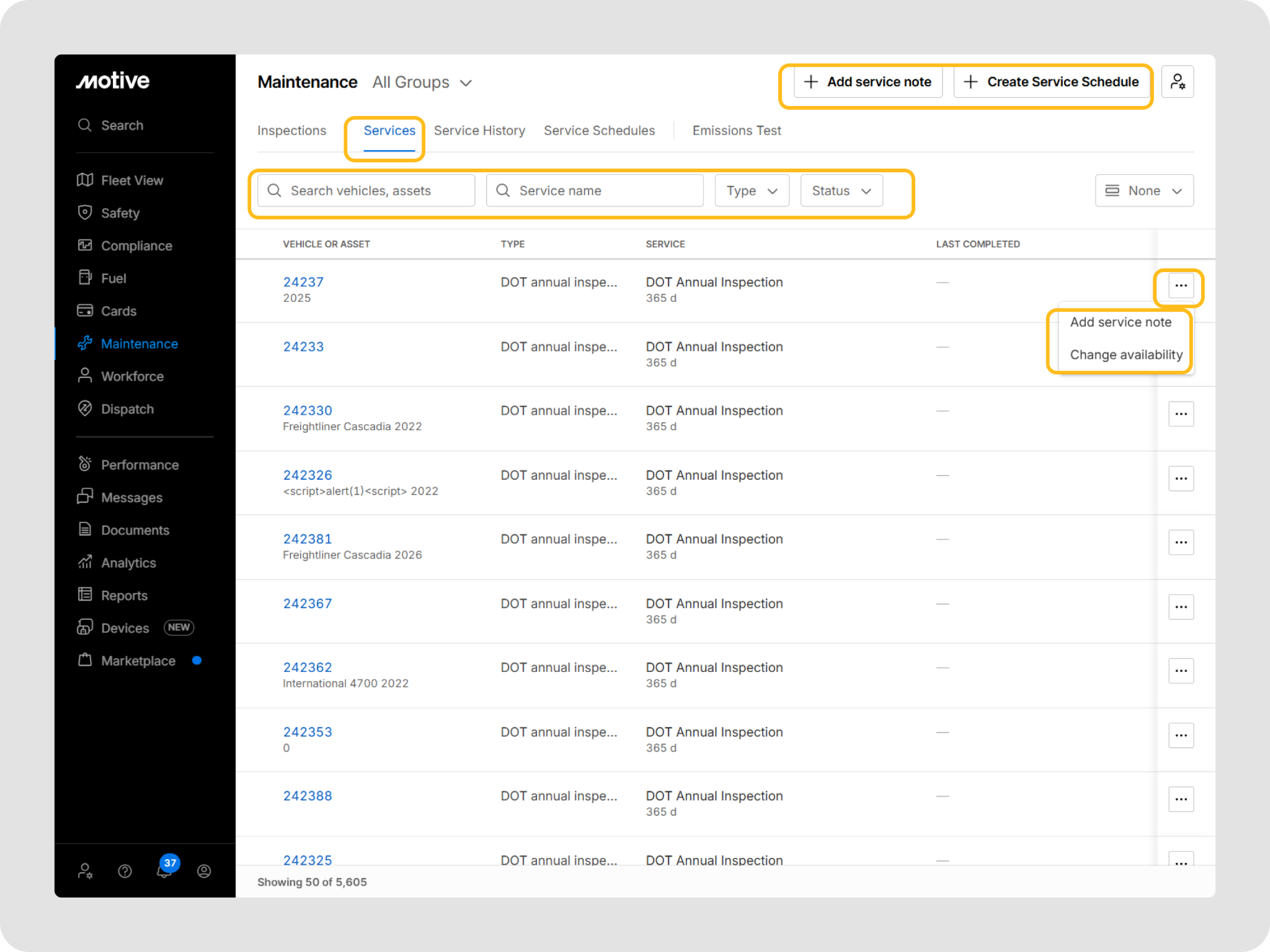Open the profile icon at sidebar bottom
Screen dimensions: 1270x952
(x=204, y=871)
